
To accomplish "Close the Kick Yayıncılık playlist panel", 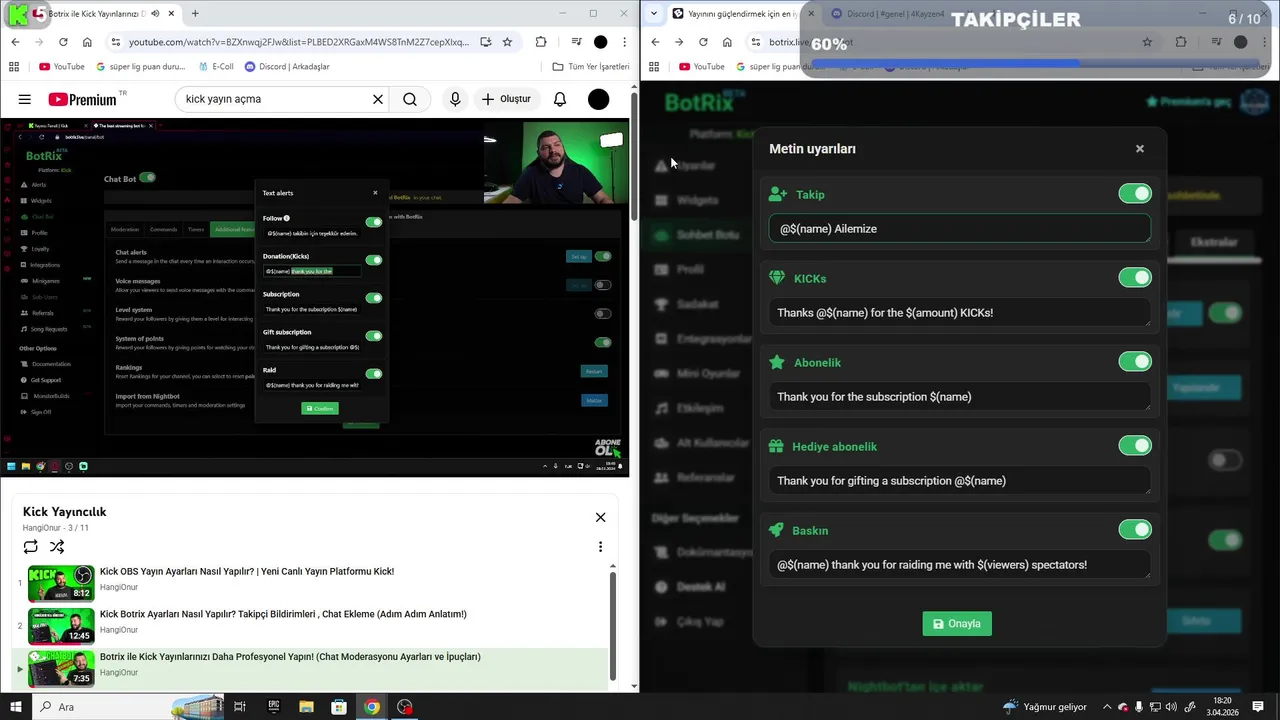I will coord(600,517).
